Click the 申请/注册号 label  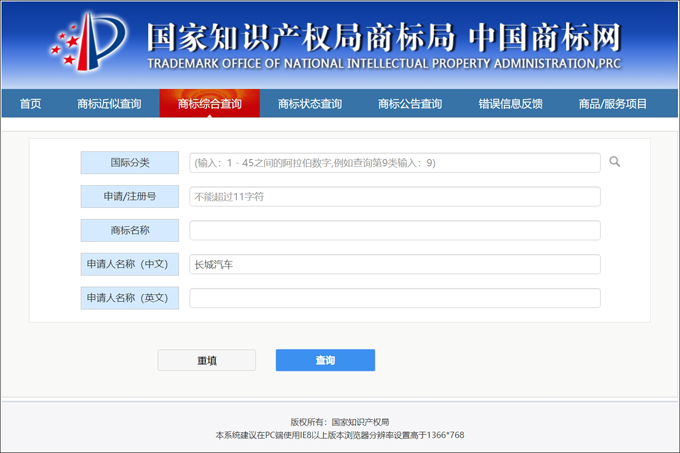pos(130,196)
